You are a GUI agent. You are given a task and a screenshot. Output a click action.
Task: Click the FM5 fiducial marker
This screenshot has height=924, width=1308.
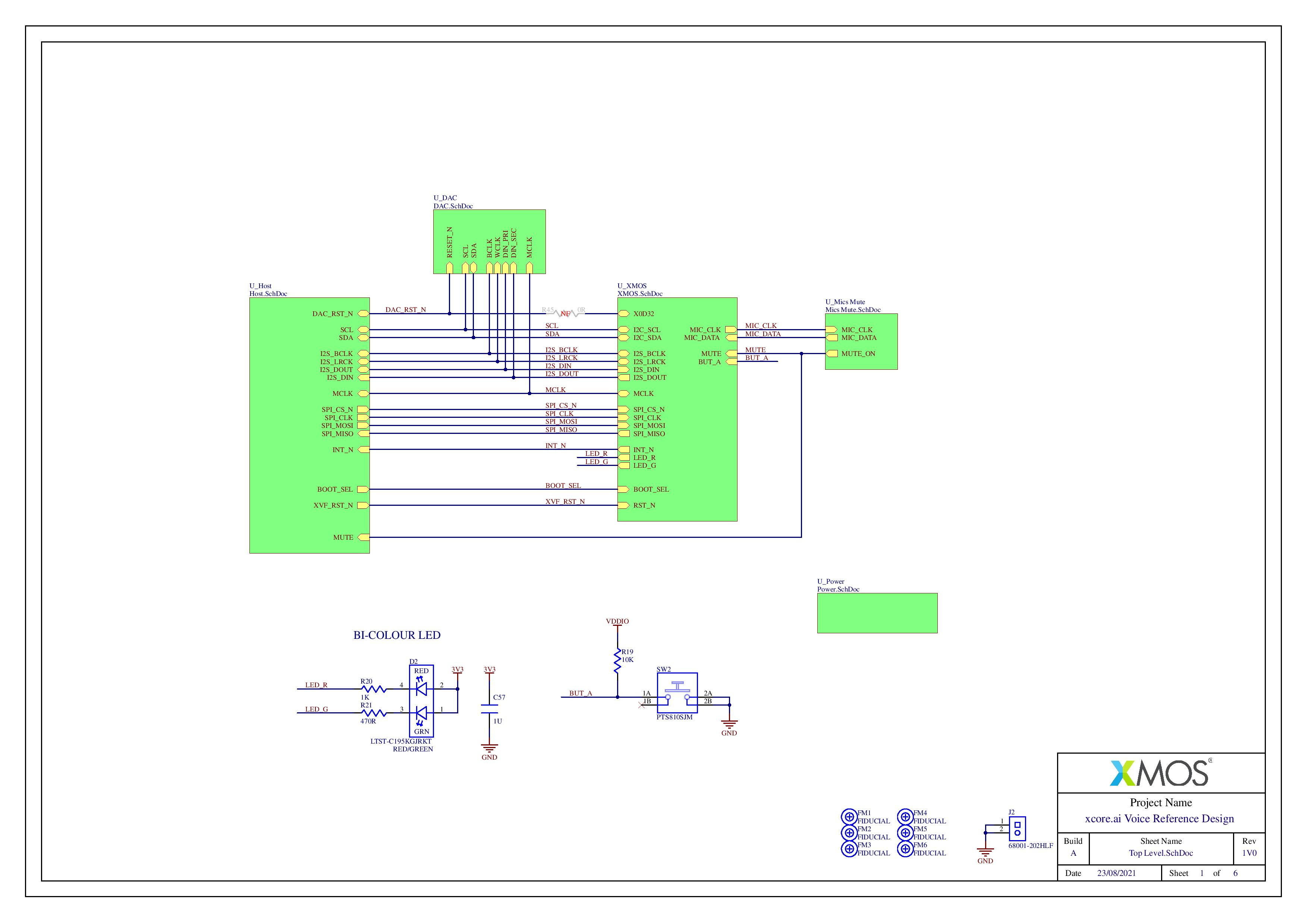(x=905, y=833)
